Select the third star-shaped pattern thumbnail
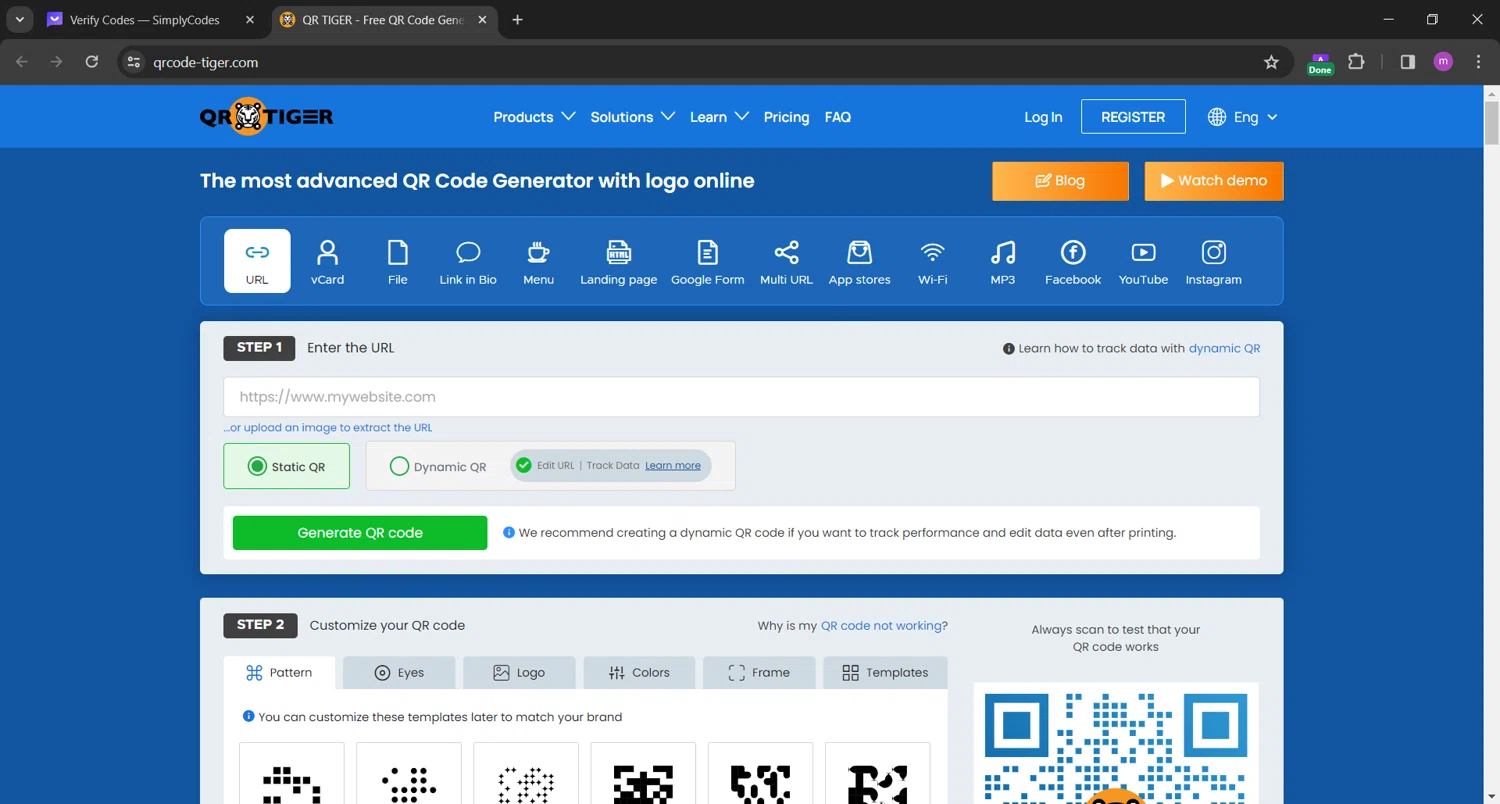 coord(526,774)
